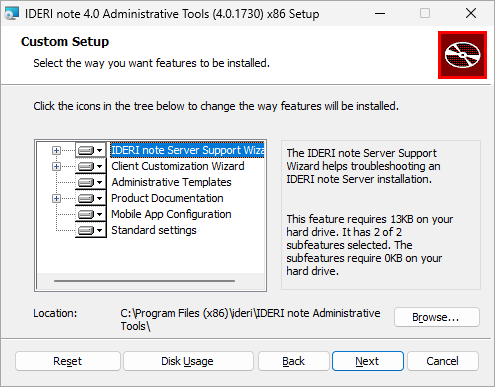Click the install location path text
The image size is (495, 387).
250,320
